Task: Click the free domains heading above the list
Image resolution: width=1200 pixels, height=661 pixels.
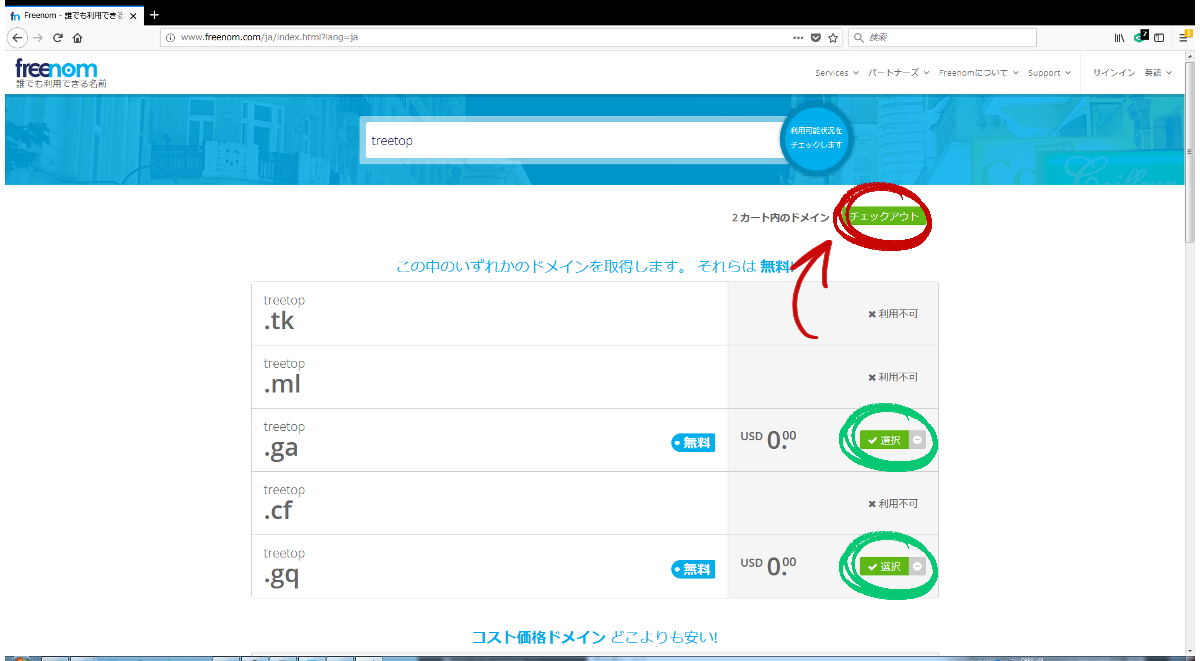Action: pyautogui.click(x=596, y=267)
